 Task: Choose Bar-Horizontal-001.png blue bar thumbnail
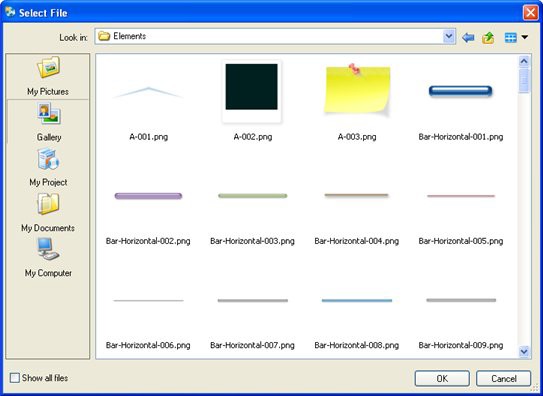[461, 91]
